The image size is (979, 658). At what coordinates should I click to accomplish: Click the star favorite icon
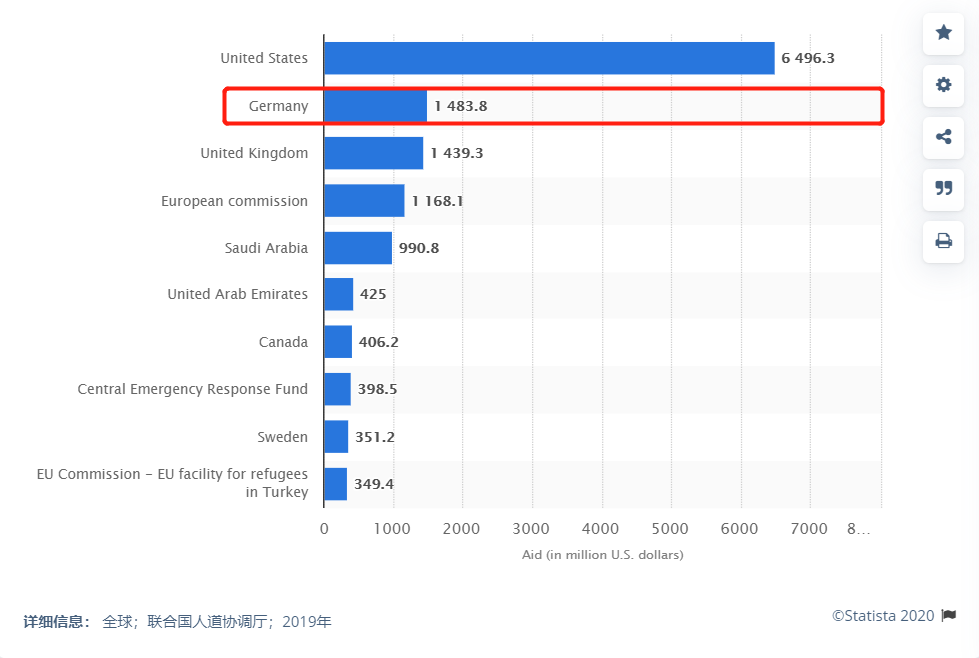pos(943,33)
